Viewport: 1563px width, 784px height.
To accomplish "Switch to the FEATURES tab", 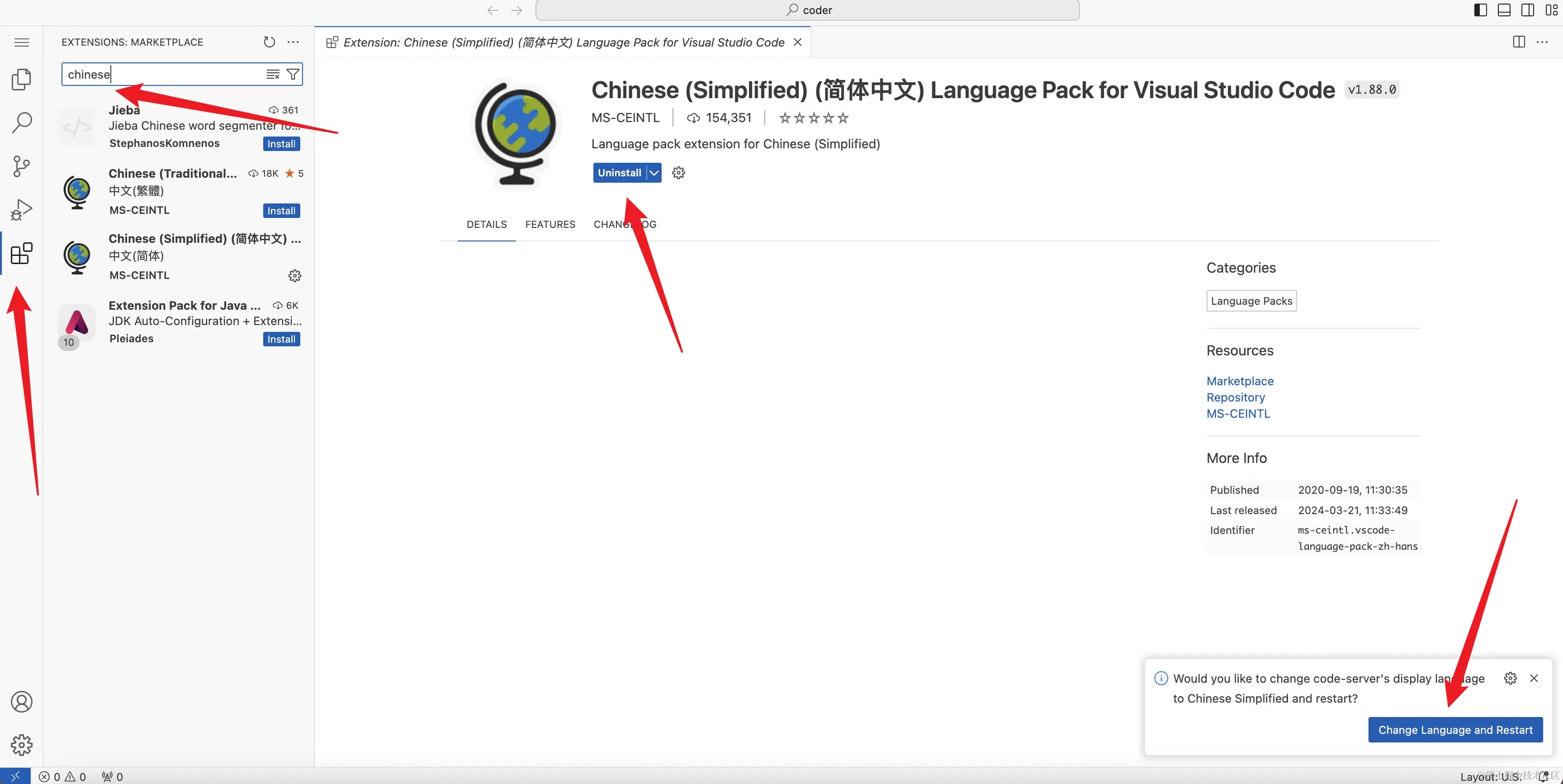I will pyautogui.click(x=550, y=224).
